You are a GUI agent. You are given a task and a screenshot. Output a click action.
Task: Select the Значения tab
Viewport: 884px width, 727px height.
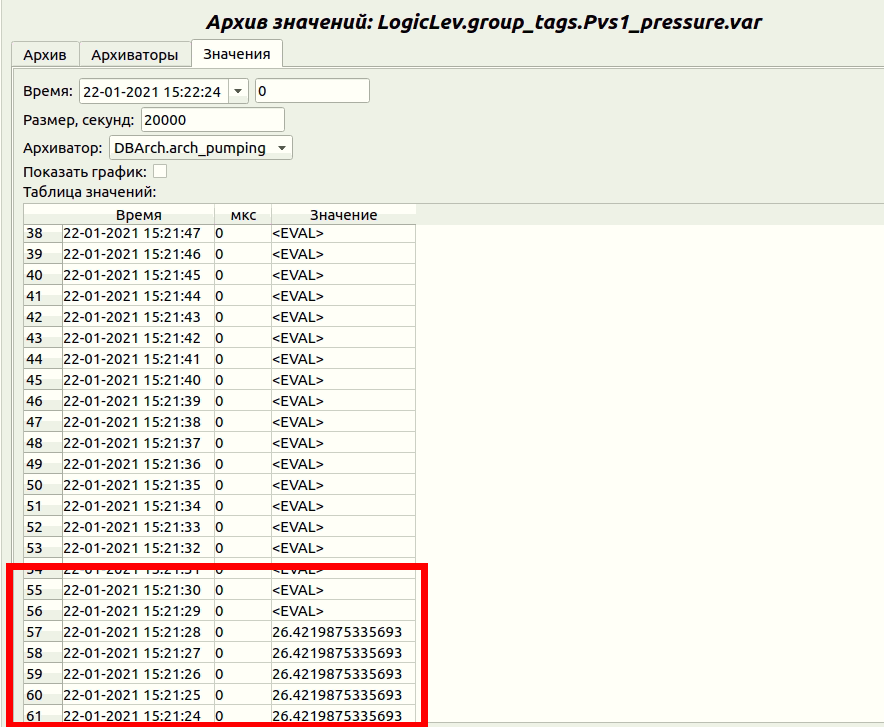click(x=237, y=54)
